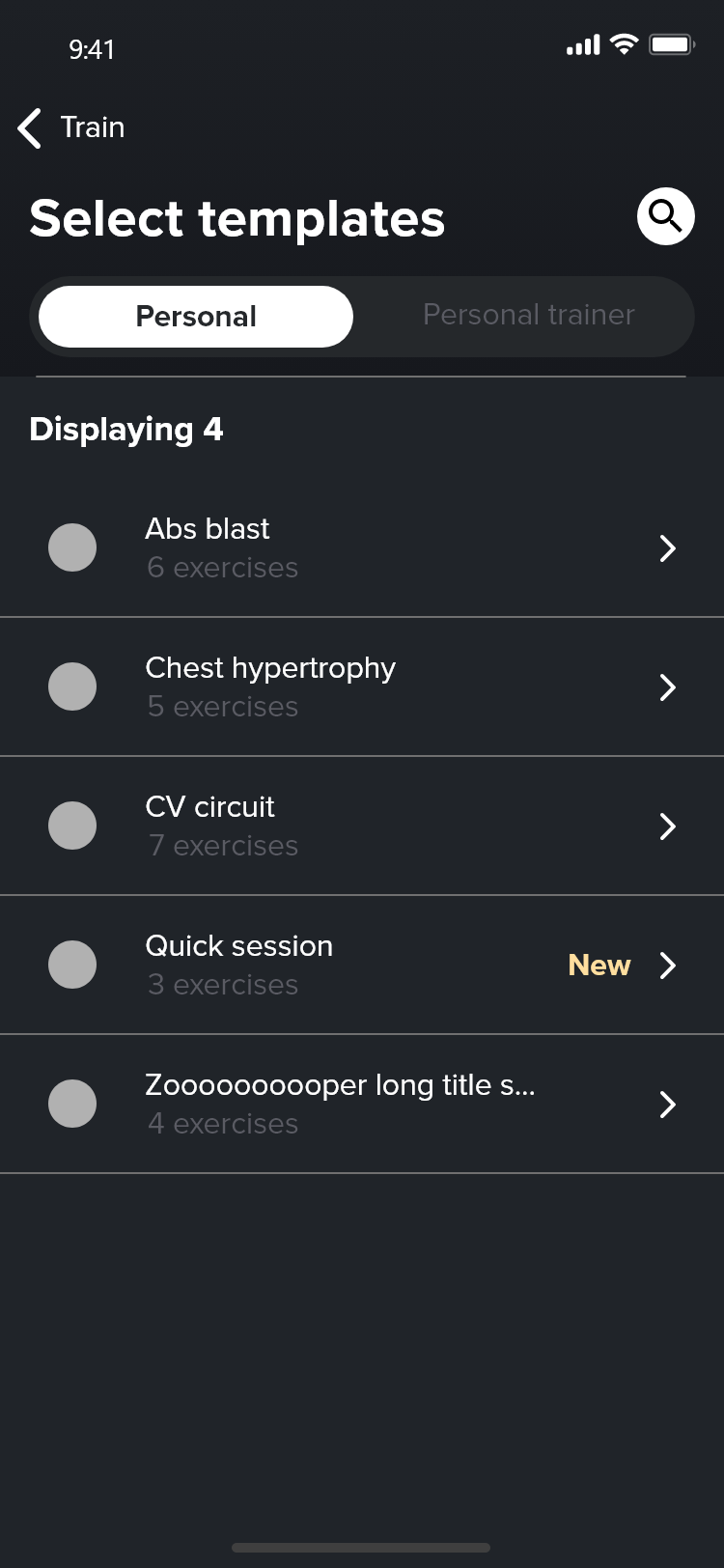Screen dimensions: 724x1568
Task: Tap the back arrow icon
Action: click(30, 127)
